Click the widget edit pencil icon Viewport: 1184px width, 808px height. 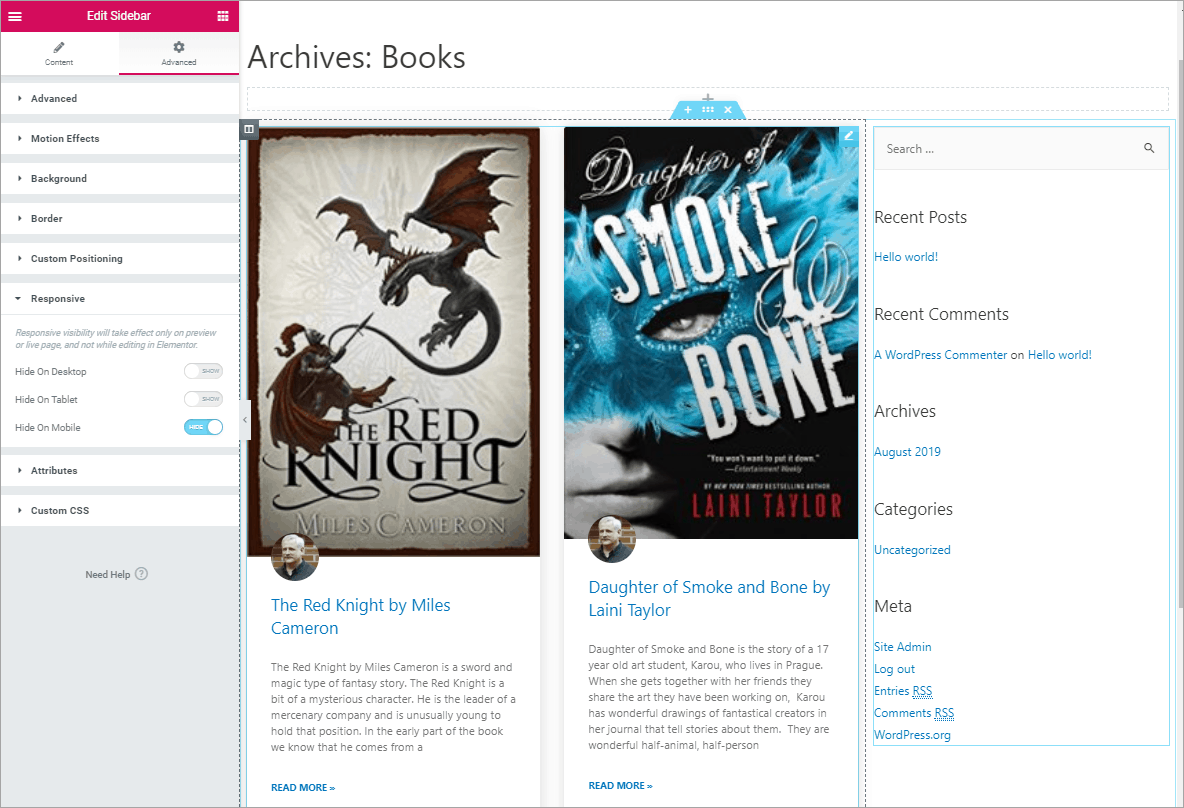849,136
